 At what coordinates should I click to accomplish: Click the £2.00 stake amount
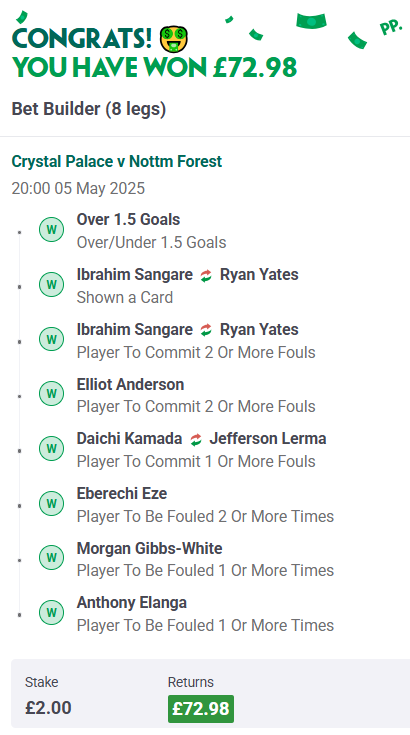pyautogui.click(x=48, y=707)
